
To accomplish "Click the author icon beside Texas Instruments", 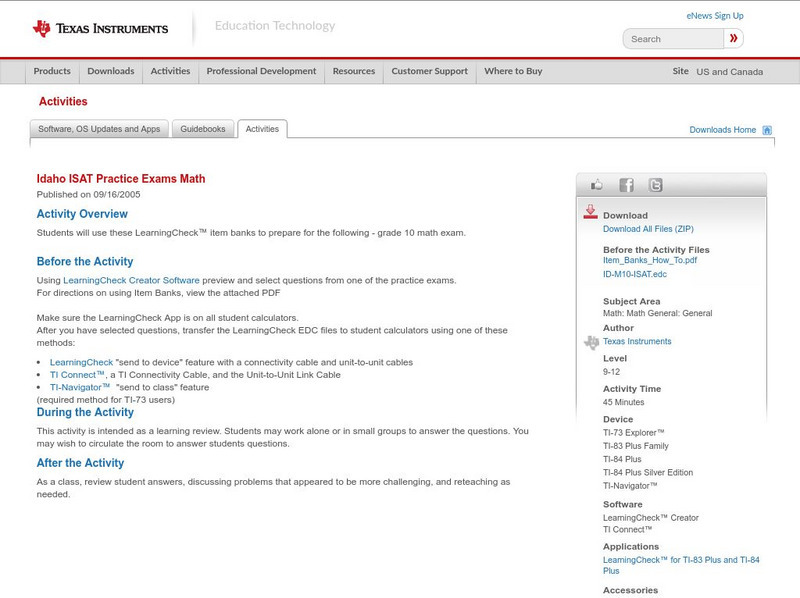I will point(591,342).
